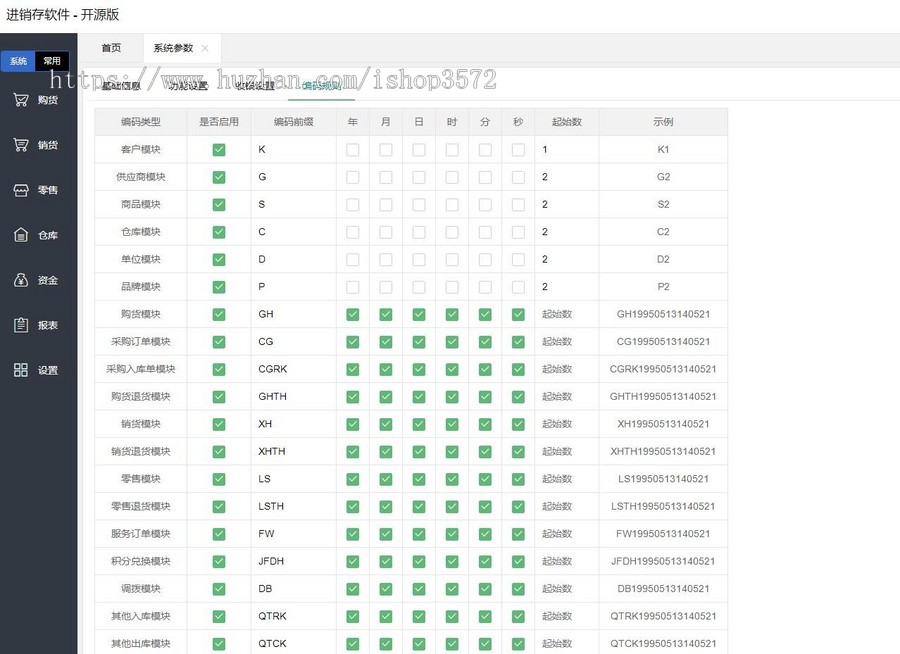Image resolution: width=900 pixels, height=654 pixels.
Task: Open the 功能设置 settings sub-tab
Action: 188,86
